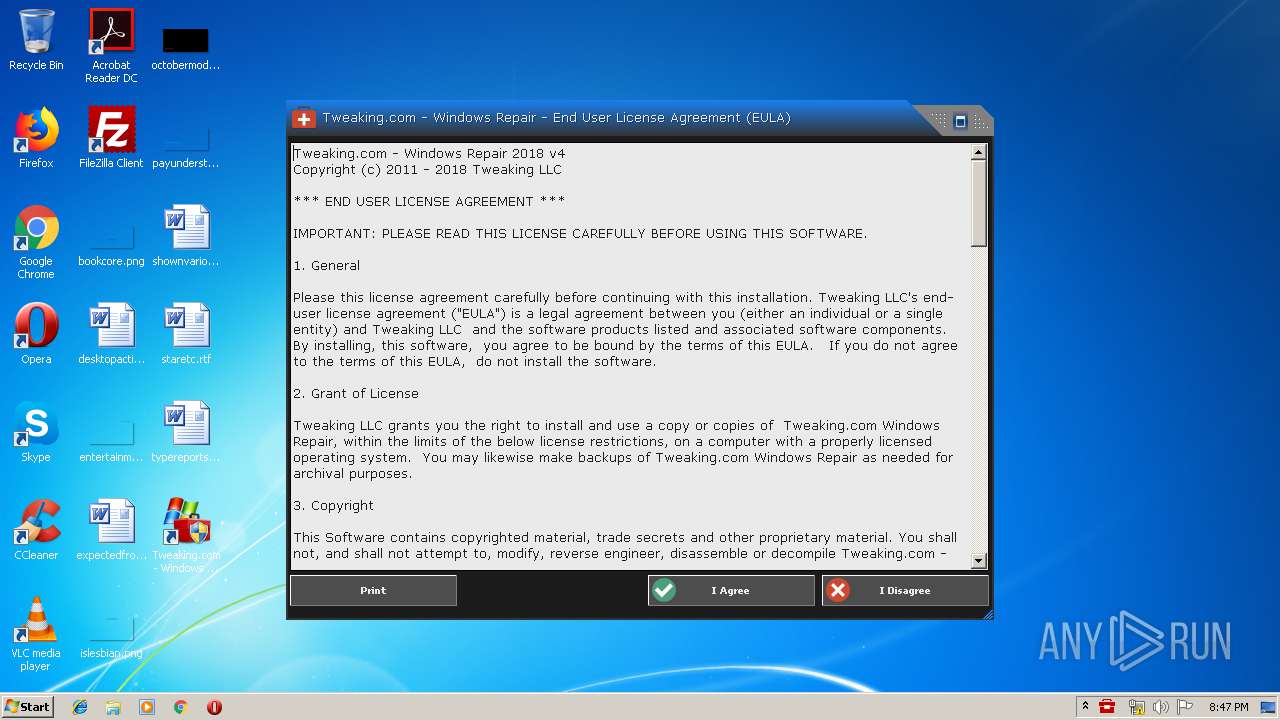The width and height of the screenshot is (1280, 720).
Task: Select the Opera desktop shortcut
Action: coord(36,334)
